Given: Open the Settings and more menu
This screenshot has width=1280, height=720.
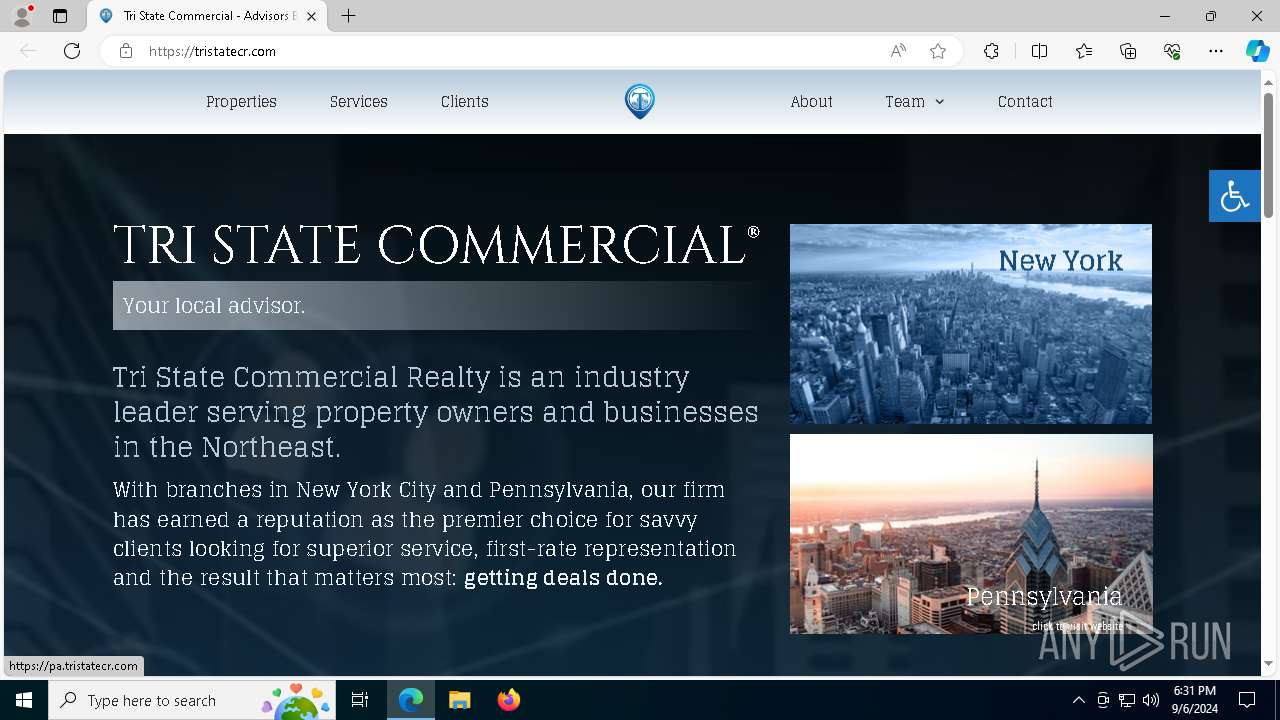Looking at the screenshot, I should pos(1216,51).
